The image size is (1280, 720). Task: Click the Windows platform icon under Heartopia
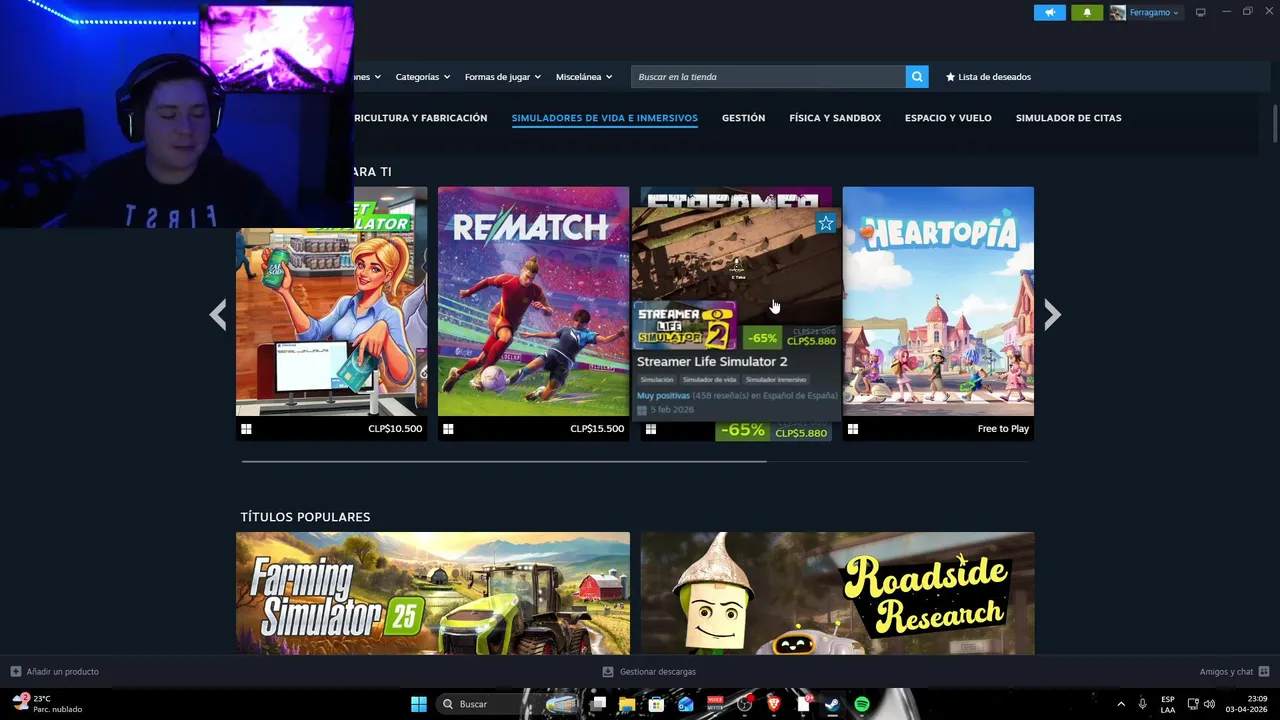pyautogui.click(x=853, y=429)
